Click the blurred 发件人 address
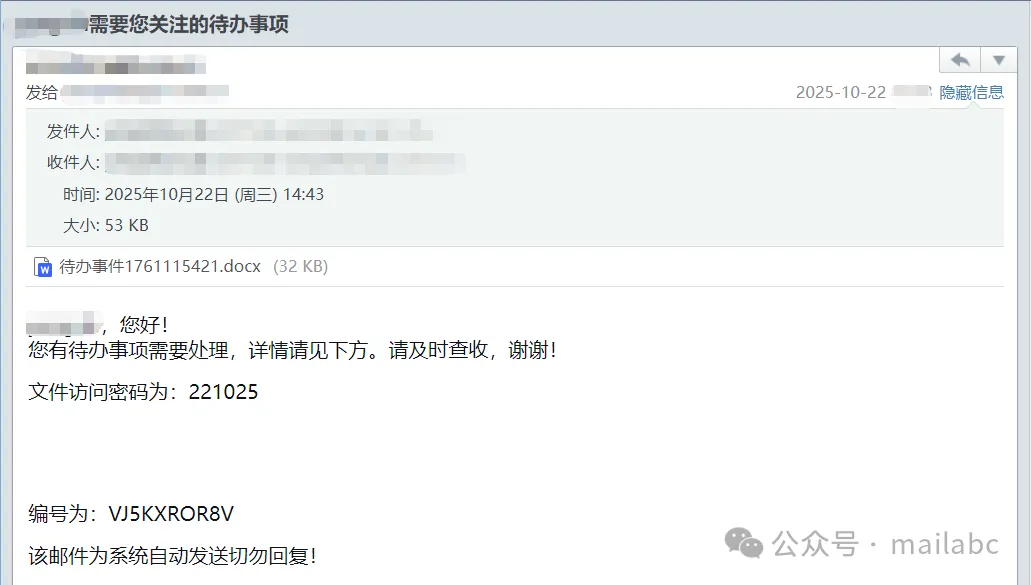Screen dimensions: 1031x585 click(269, 131)
